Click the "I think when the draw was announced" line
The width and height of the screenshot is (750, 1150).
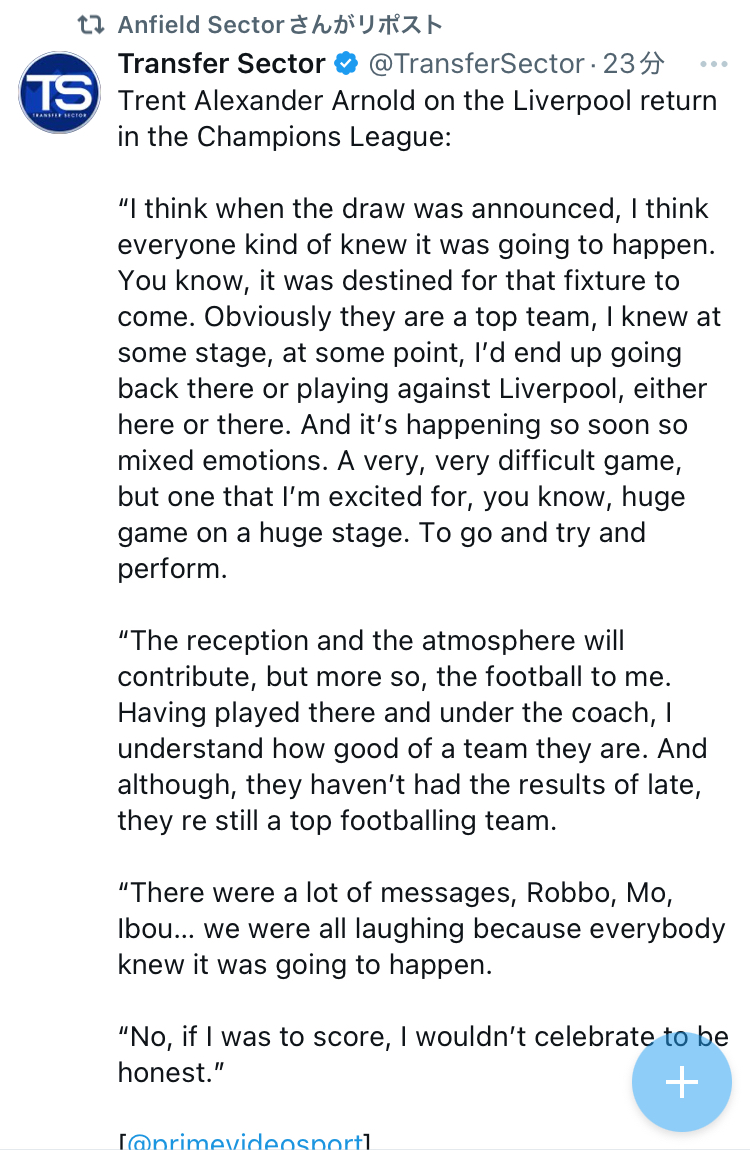[x=413, y=209]
